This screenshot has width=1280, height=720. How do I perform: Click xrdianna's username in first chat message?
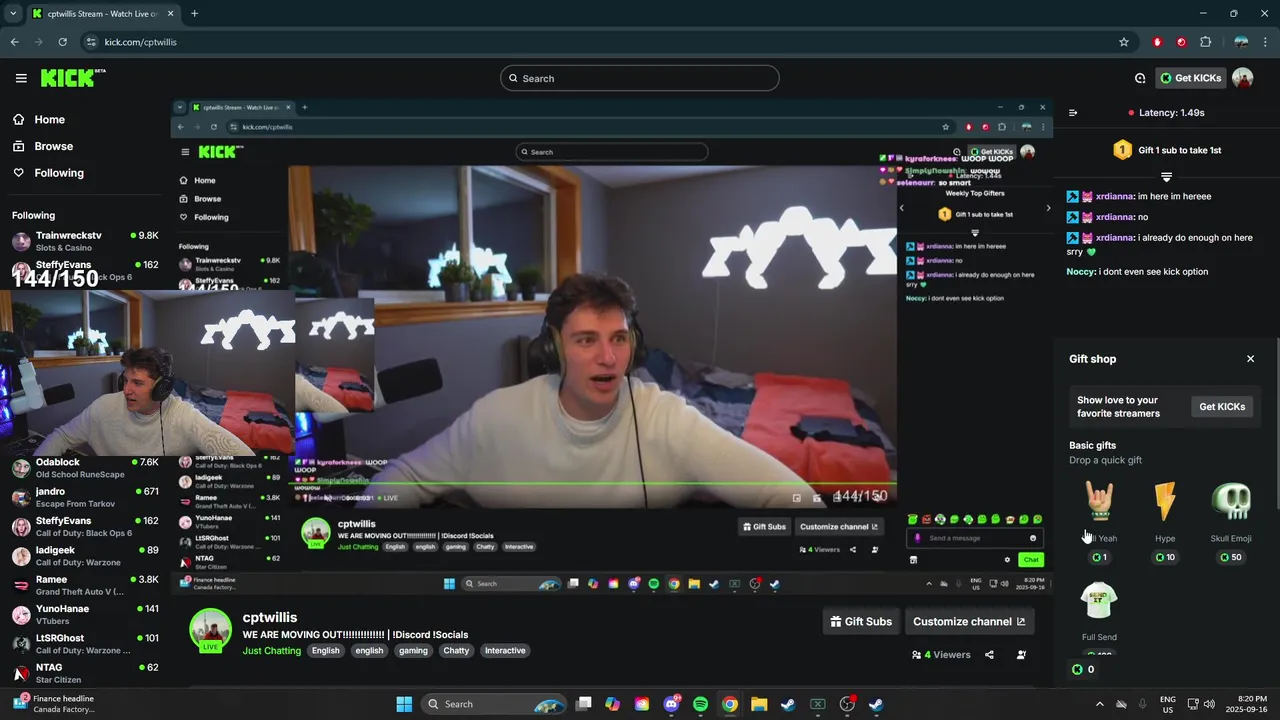[1116, 196]
